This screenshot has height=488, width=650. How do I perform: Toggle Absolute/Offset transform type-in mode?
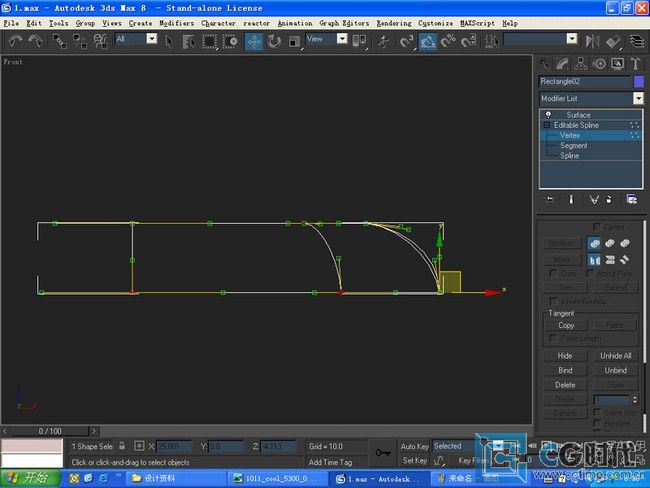tap(139, 446)
